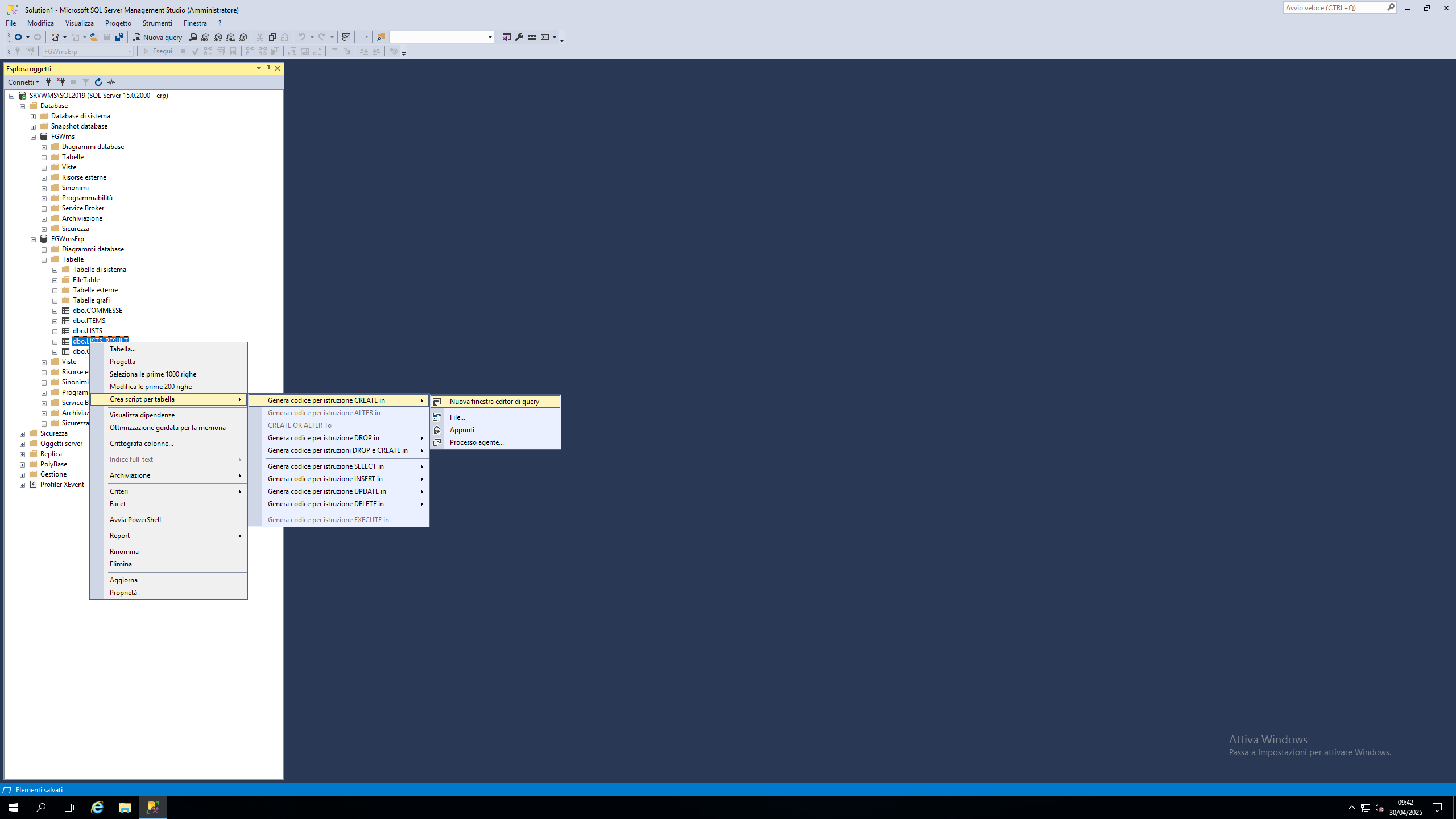This screenshot has width=1456, height=819.
Task: Open Genera codice per istruzione SELECT in
Action: (339, 466)
